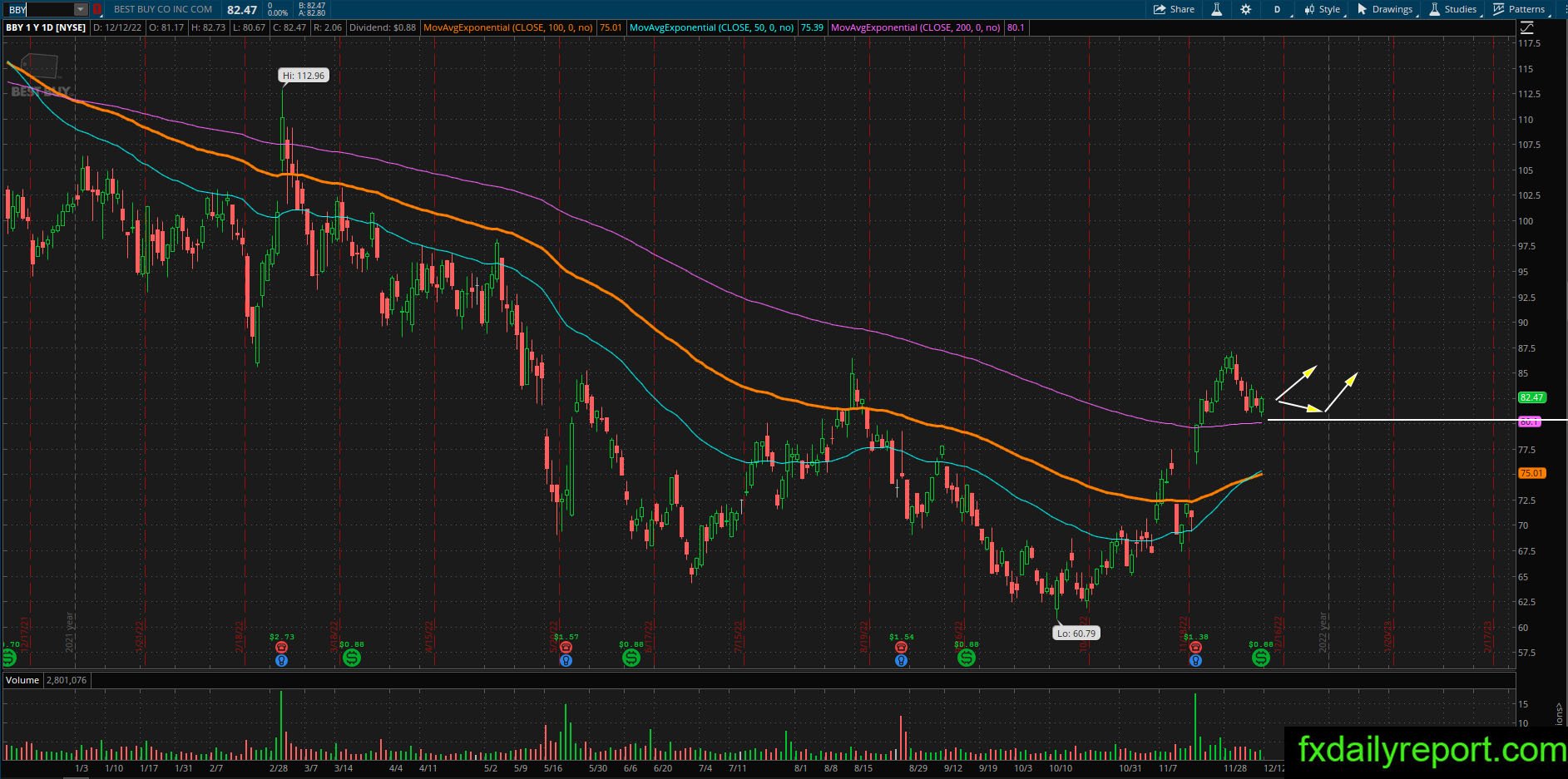Open the beaker icon beside Share
Screen dimensions: 1568x779
click(1216, 9)
